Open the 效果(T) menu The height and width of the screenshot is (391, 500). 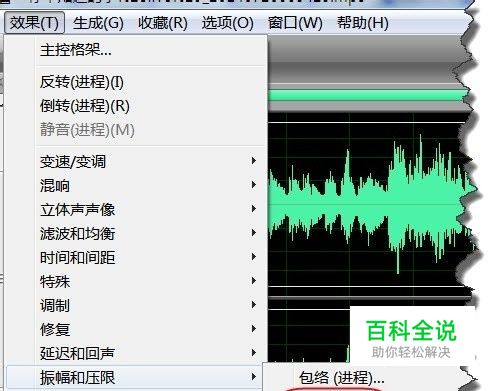click(34, 23)
